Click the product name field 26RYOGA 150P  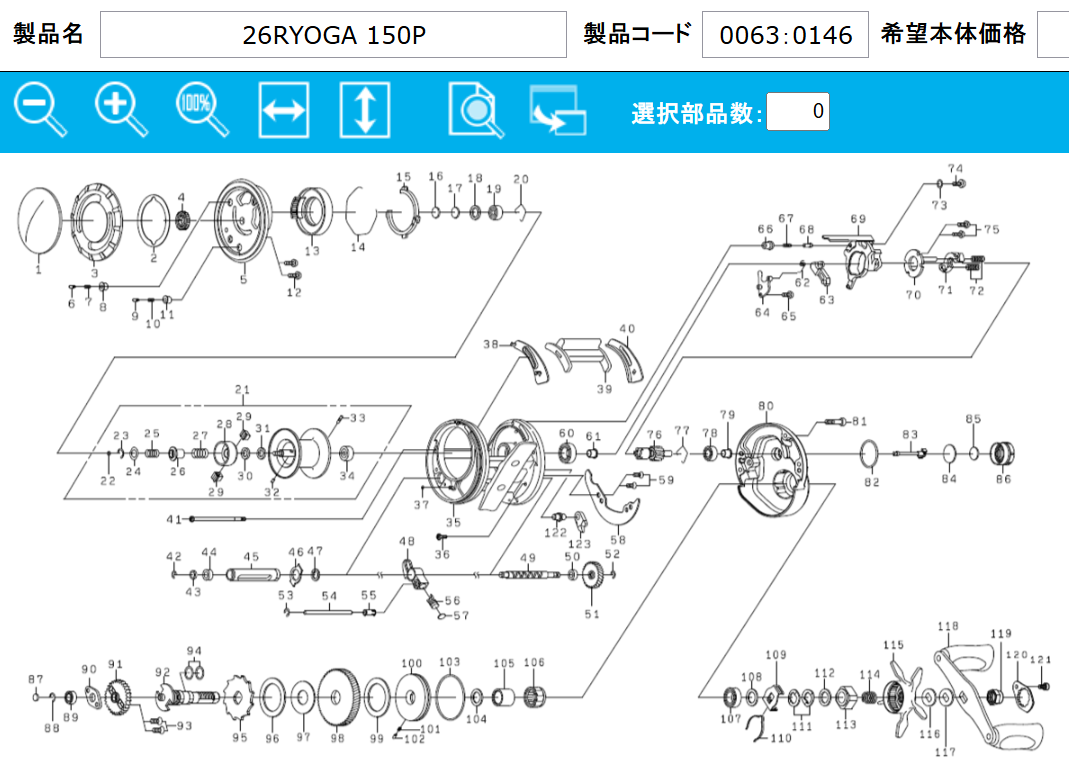pyautogui.click(x=333, y=35)
